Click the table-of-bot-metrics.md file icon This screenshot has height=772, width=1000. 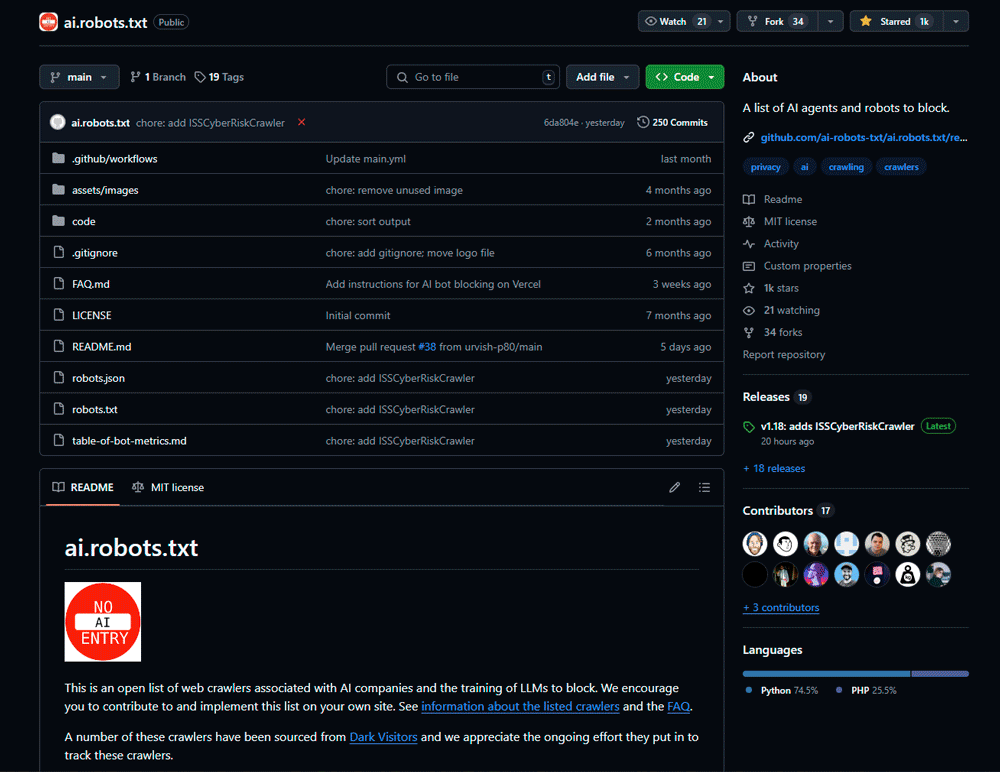pos(59,440)
